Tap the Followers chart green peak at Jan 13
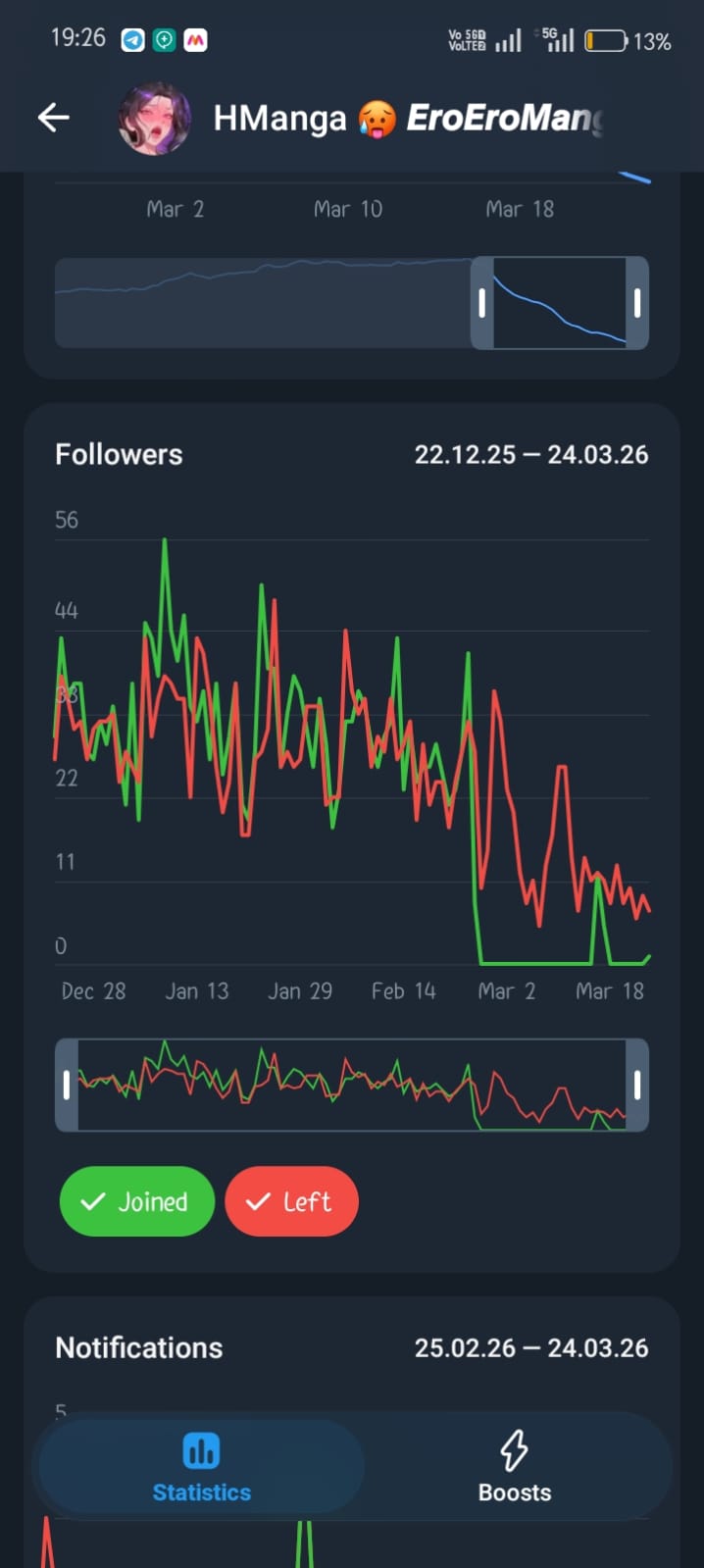The image size is (704, 1568). coord(165,541)
